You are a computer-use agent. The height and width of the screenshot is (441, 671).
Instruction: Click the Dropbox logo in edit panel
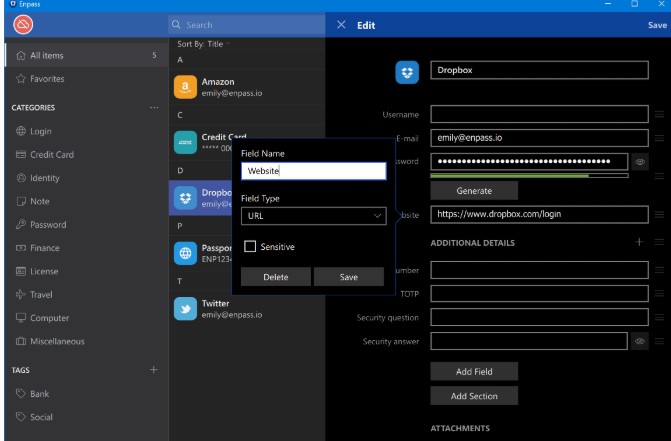(408, 72)
